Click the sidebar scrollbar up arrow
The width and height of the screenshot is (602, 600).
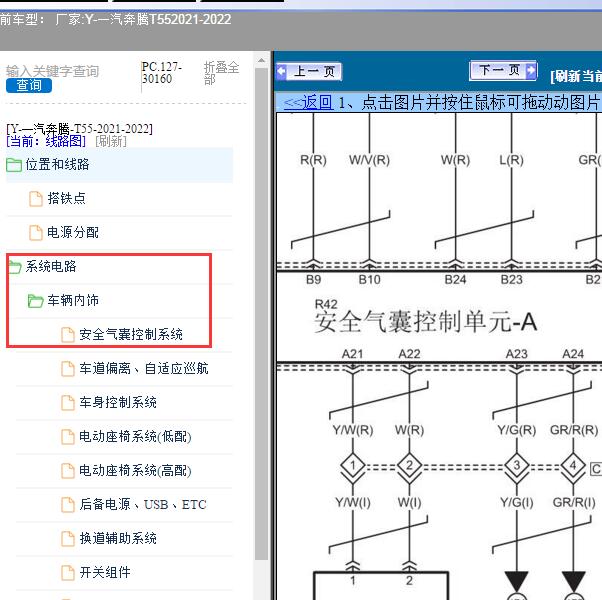261,60
